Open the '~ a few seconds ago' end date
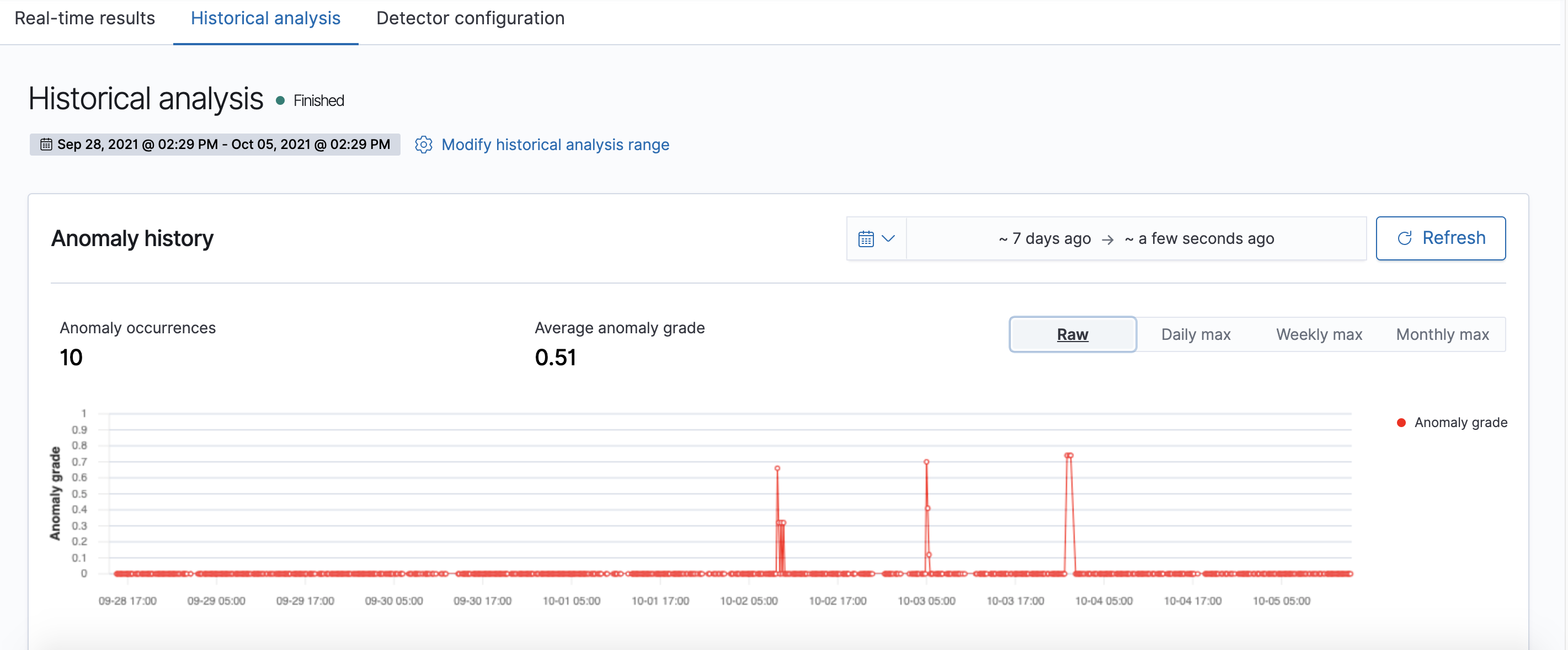Viewport: 1568px width, 650px height. (x=1199, y=238)
